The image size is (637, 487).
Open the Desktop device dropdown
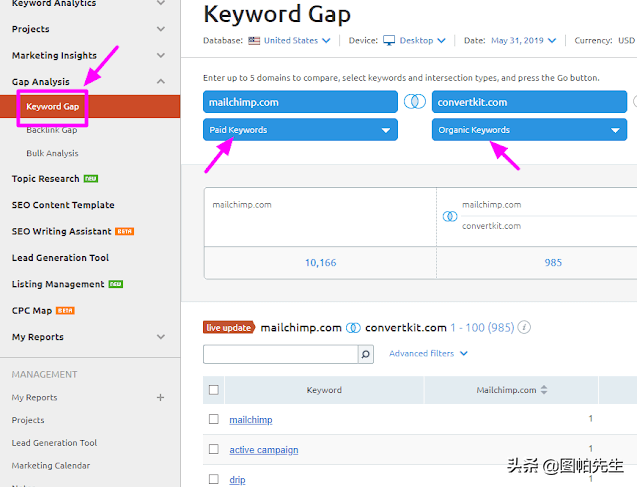point(422,41)
